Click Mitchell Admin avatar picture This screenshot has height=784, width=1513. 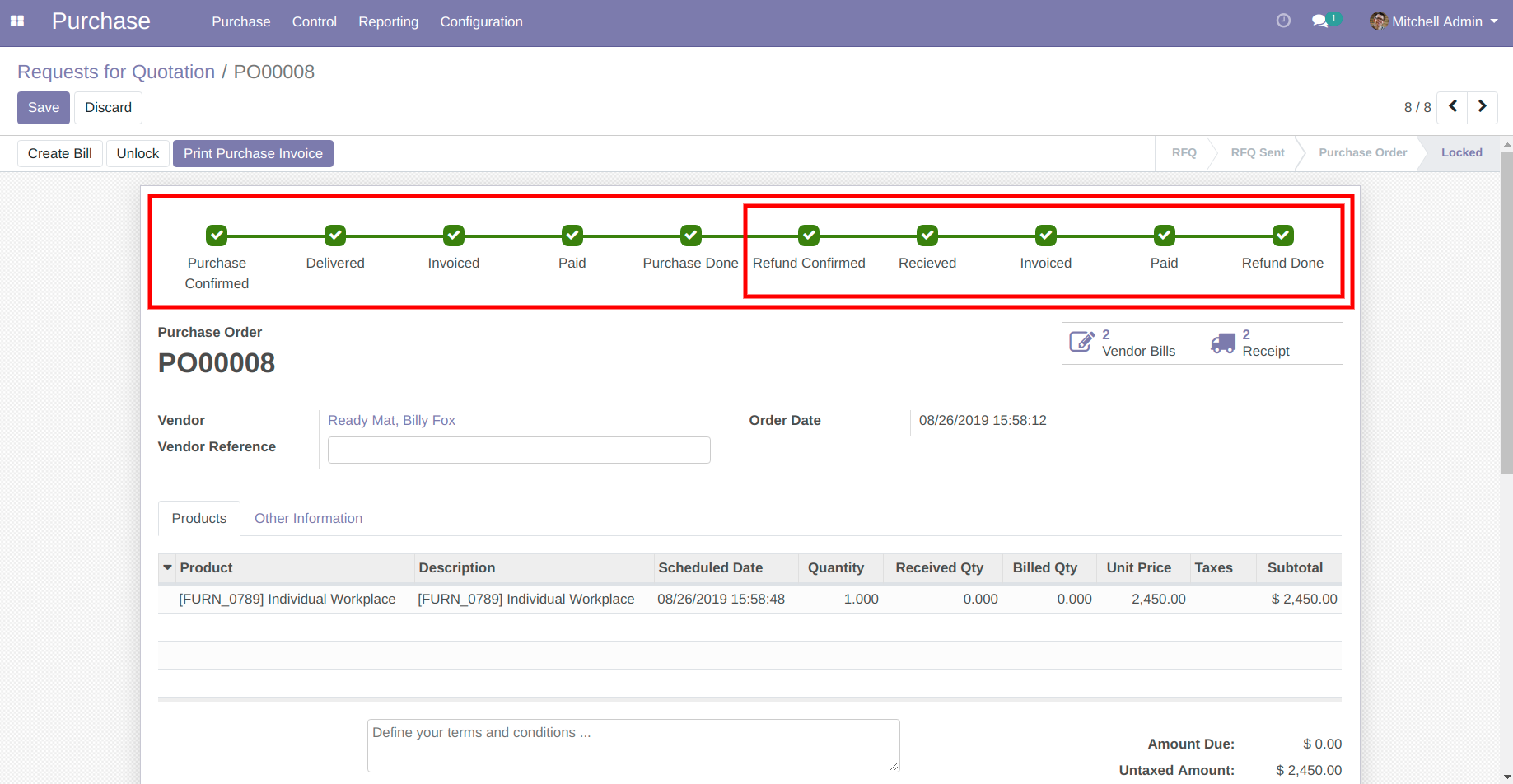1378,21
